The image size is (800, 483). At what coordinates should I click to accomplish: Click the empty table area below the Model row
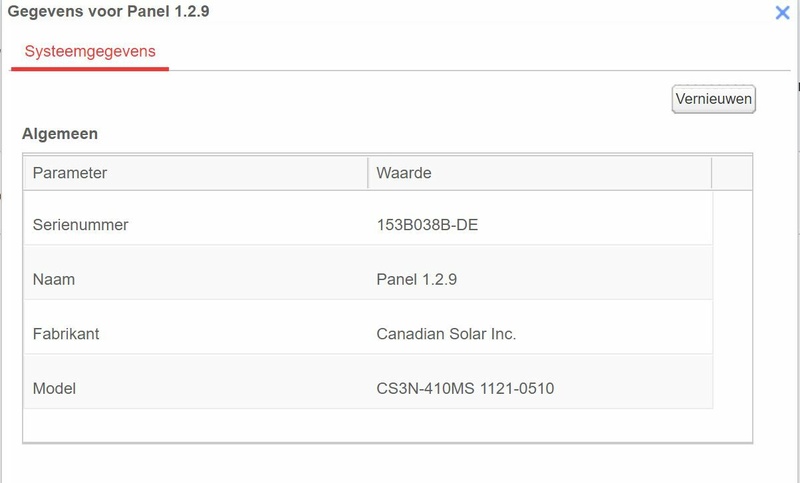tap(368, 424)
